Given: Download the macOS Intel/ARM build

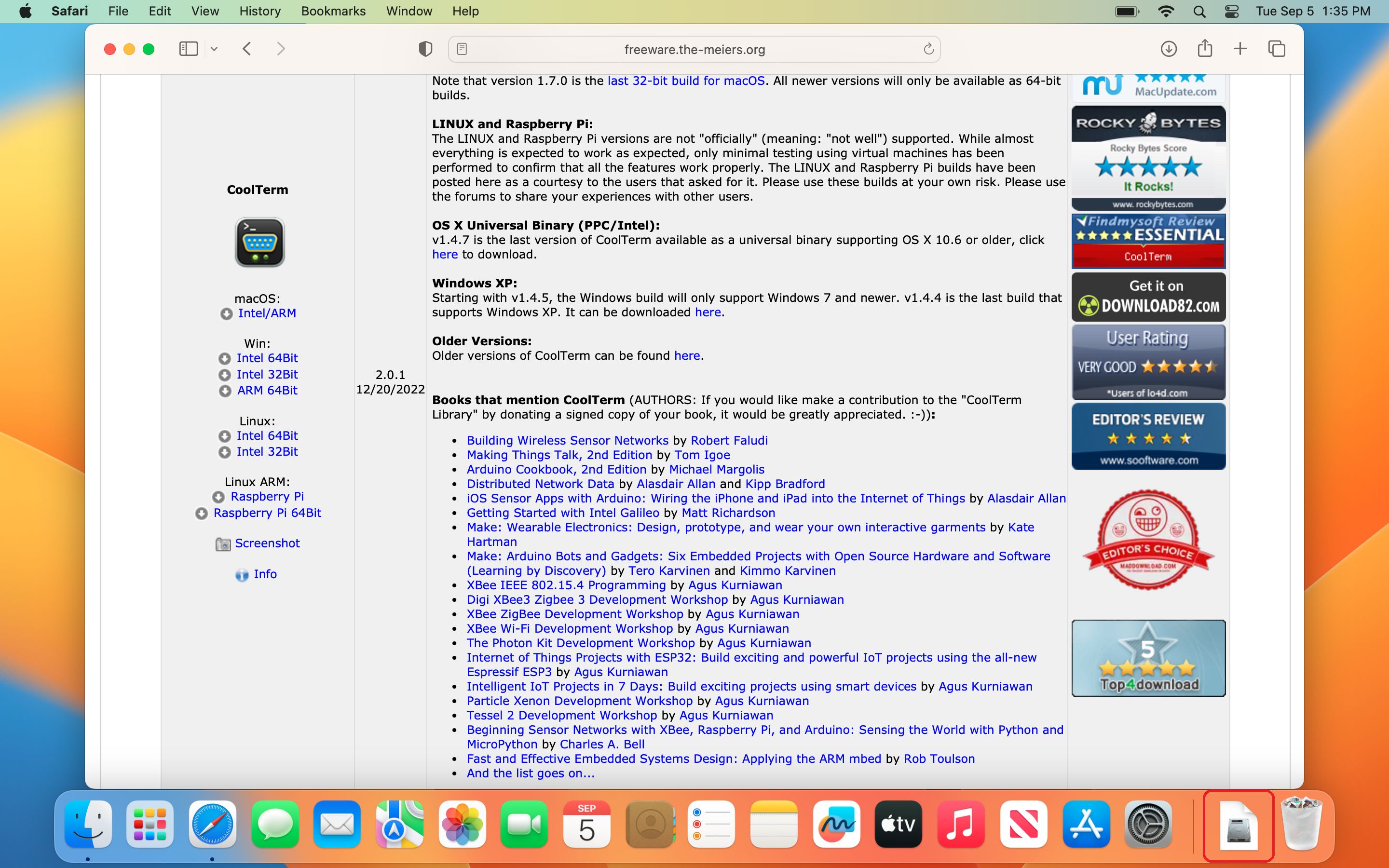Looking at the screenshot, I should [x=267, y=313].
